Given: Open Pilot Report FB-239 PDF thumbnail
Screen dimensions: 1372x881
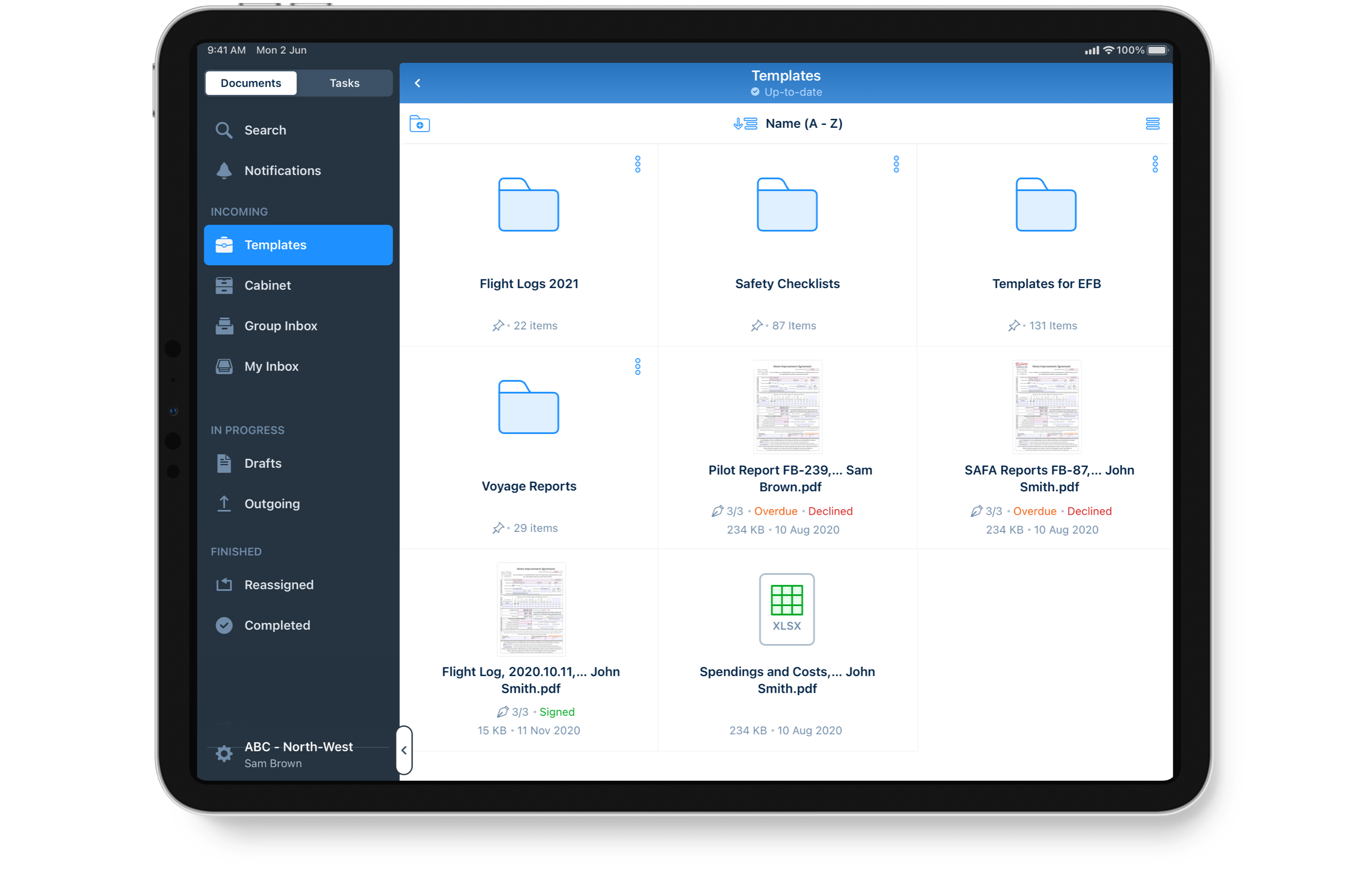Looking at the screenshot, I should 788,406.
